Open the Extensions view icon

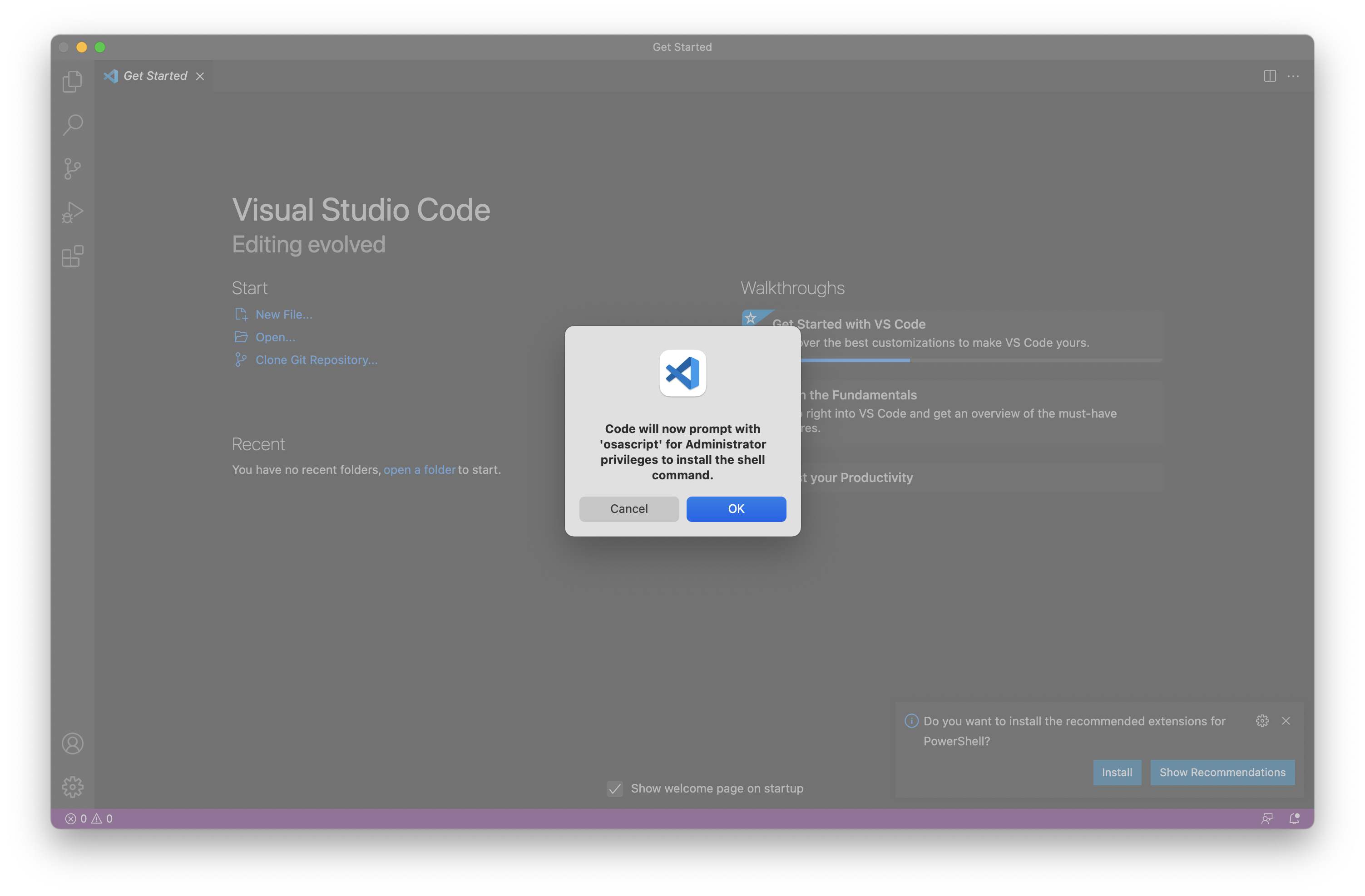coord(72,256)
